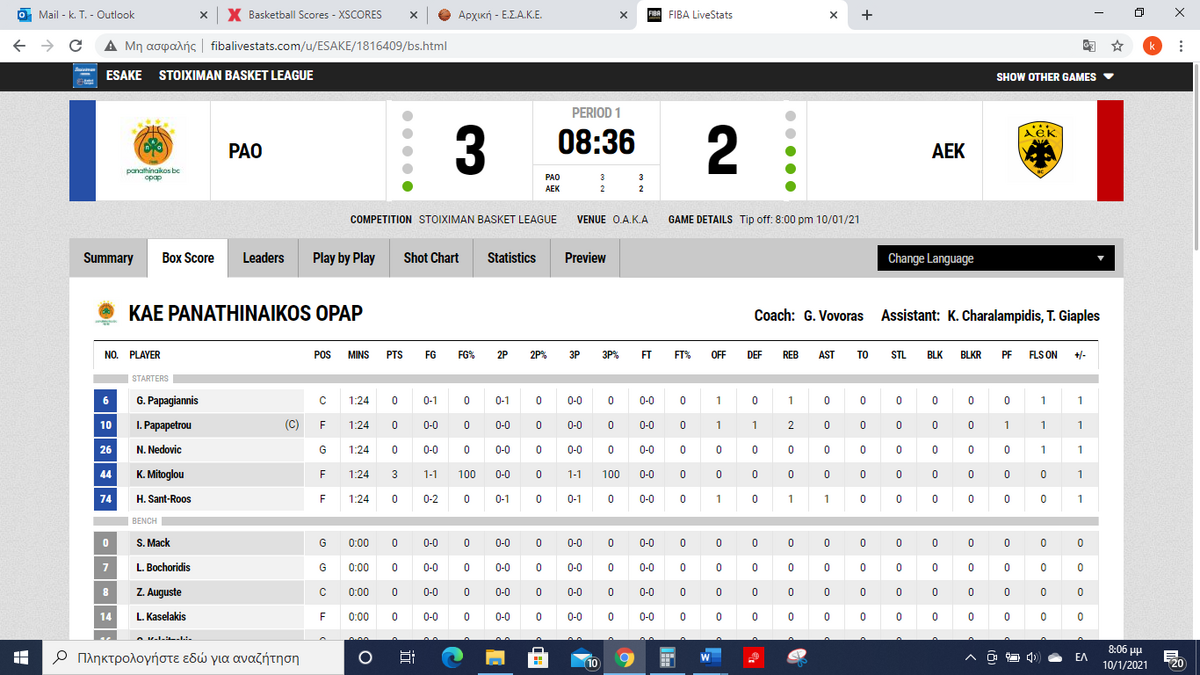The height and width of the screenshot is (675, 1200).
Task: Open a new browser tab
Action: 867,15
